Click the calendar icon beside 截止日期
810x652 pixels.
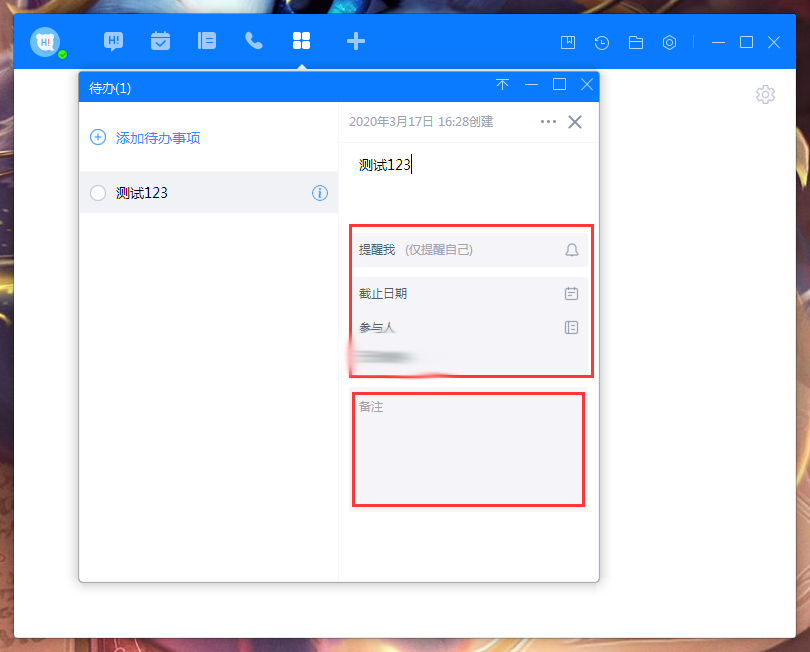click(x=572, y=293)
